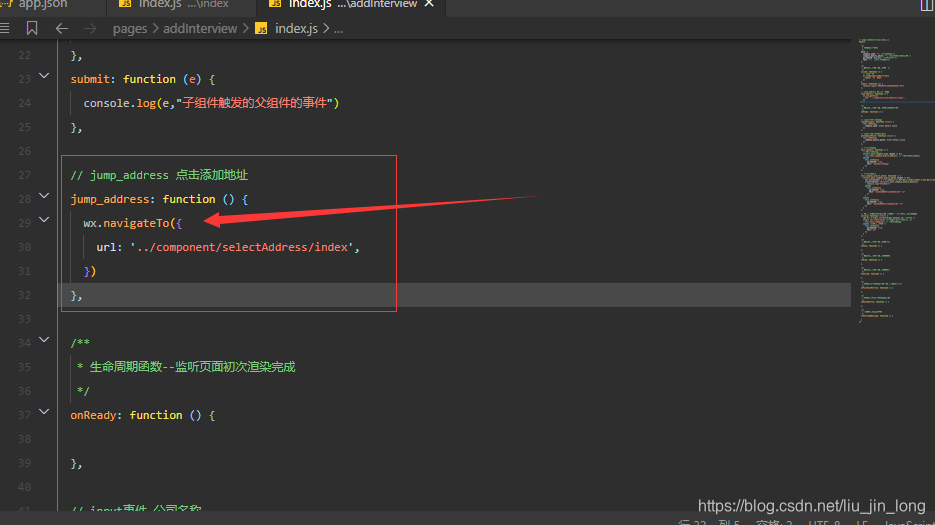Open the pages breadcrumb
Screen dimensions: 935x525
[x=129, y=29]
